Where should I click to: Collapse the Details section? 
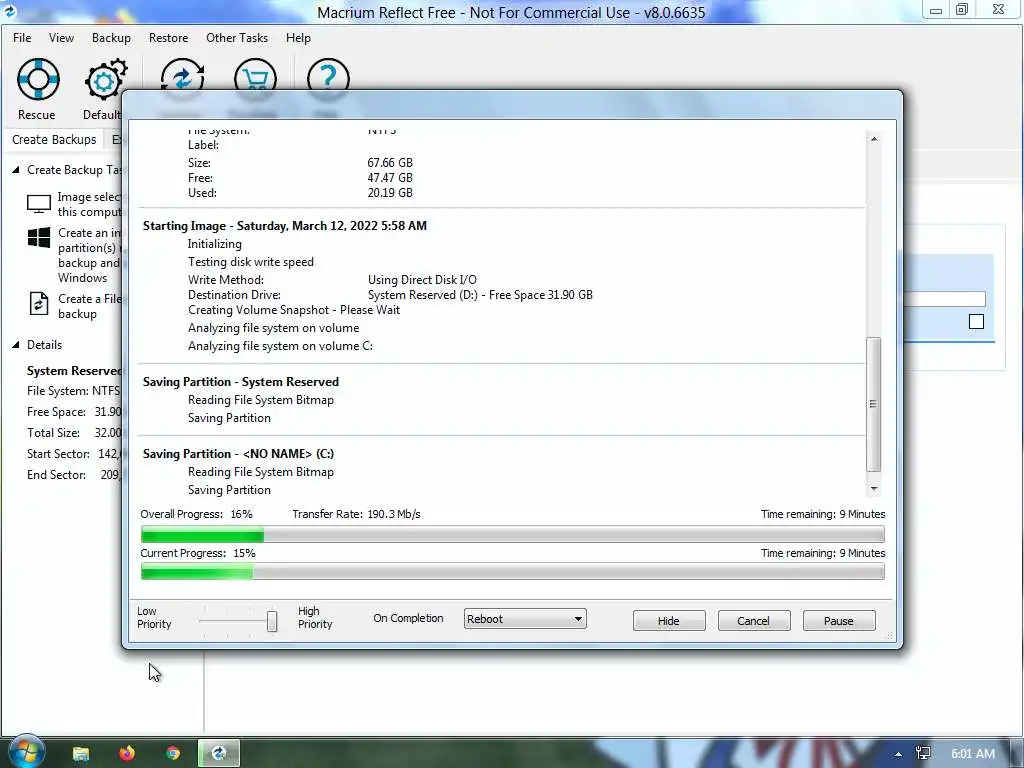pyautogui.click(x=16, y=345)
